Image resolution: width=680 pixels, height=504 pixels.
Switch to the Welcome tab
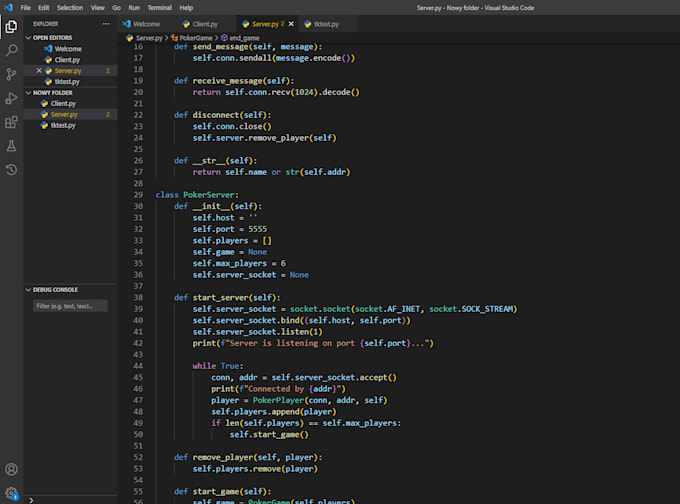click(x=146, y=24)
